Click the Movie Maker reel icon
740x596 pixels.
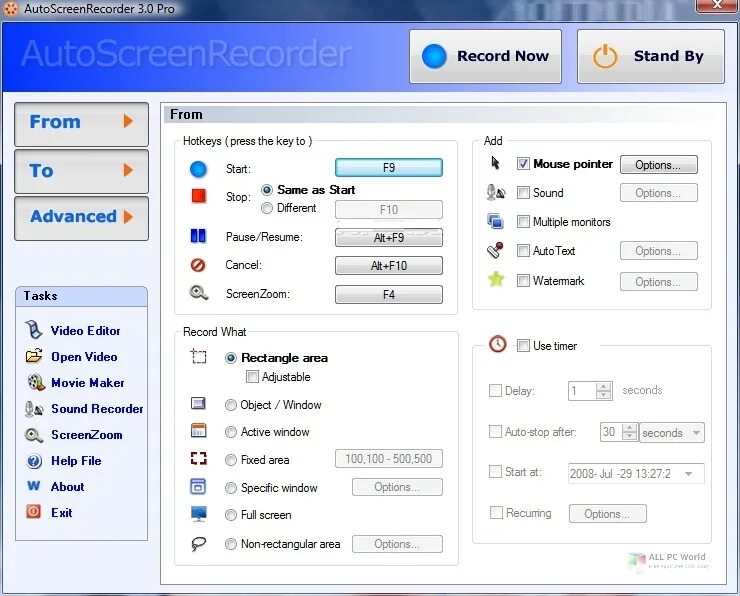[35, 382]
